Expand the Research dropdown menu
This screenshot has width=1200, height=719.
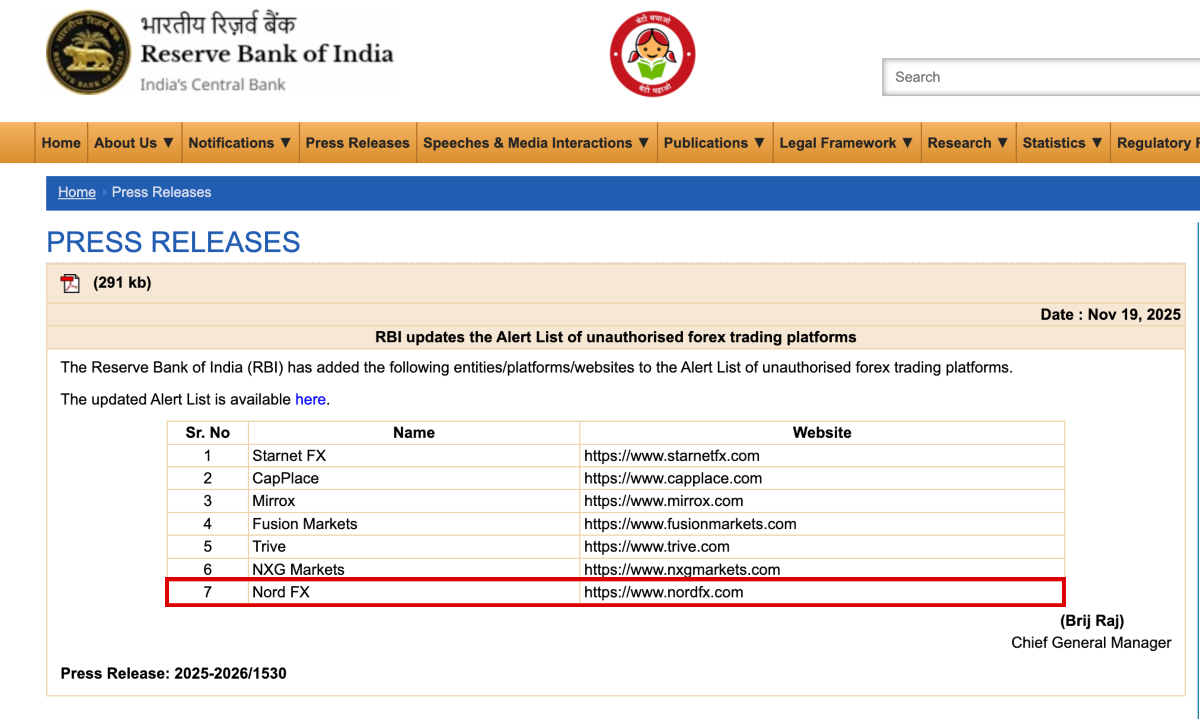pos(968,143)
